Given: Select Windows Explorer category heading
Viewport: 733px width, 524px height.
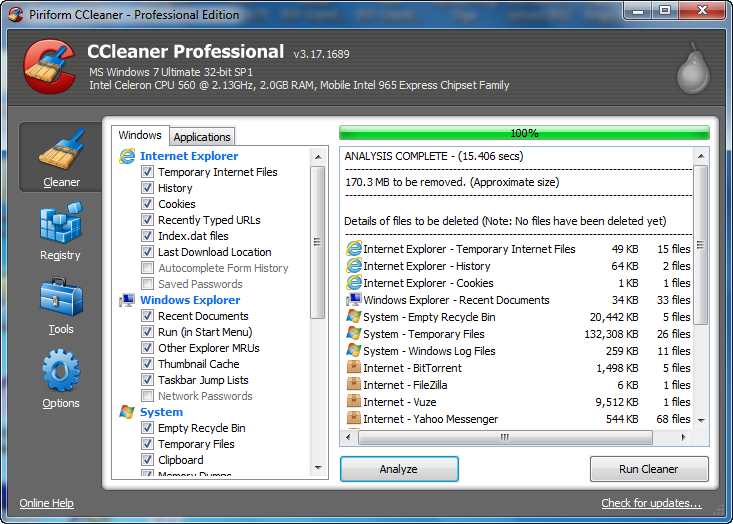Looking at the screenshot, I should (x=190, y=300).
